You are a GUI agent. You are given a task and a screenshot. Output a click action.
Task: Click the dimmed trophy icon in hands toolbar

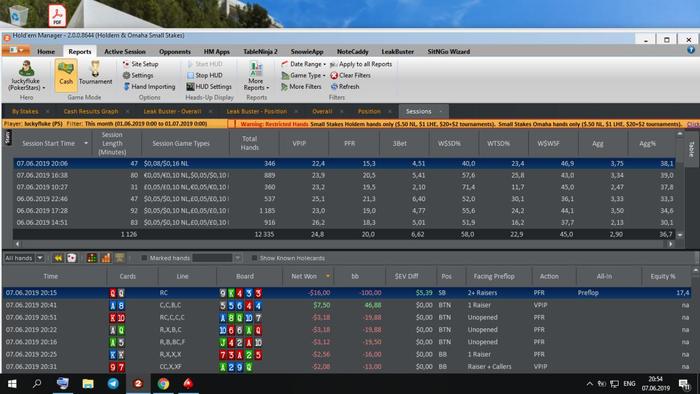pyautogui.click(x=120, y=258)
